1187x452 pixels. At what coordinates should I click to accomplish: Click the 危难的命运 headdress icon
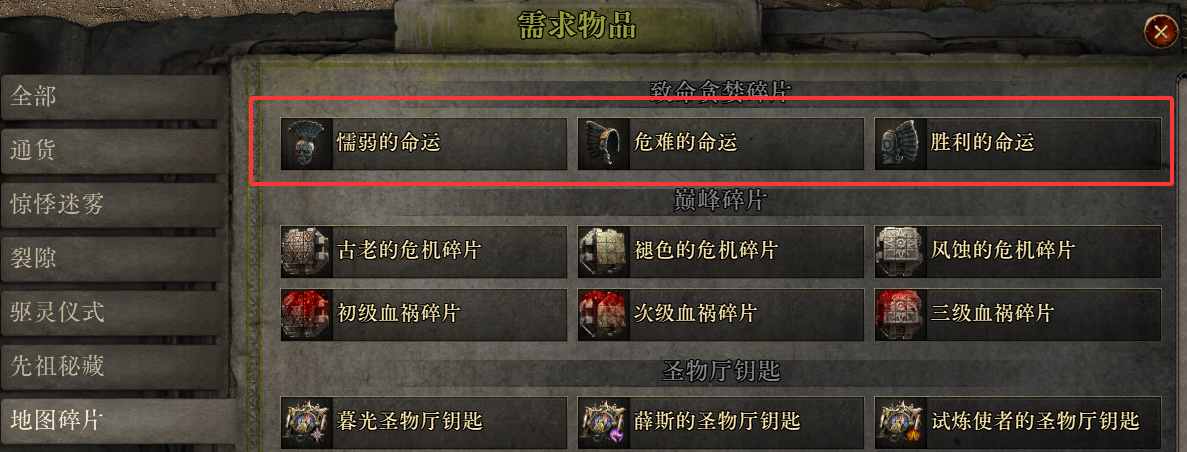[604, 143]
